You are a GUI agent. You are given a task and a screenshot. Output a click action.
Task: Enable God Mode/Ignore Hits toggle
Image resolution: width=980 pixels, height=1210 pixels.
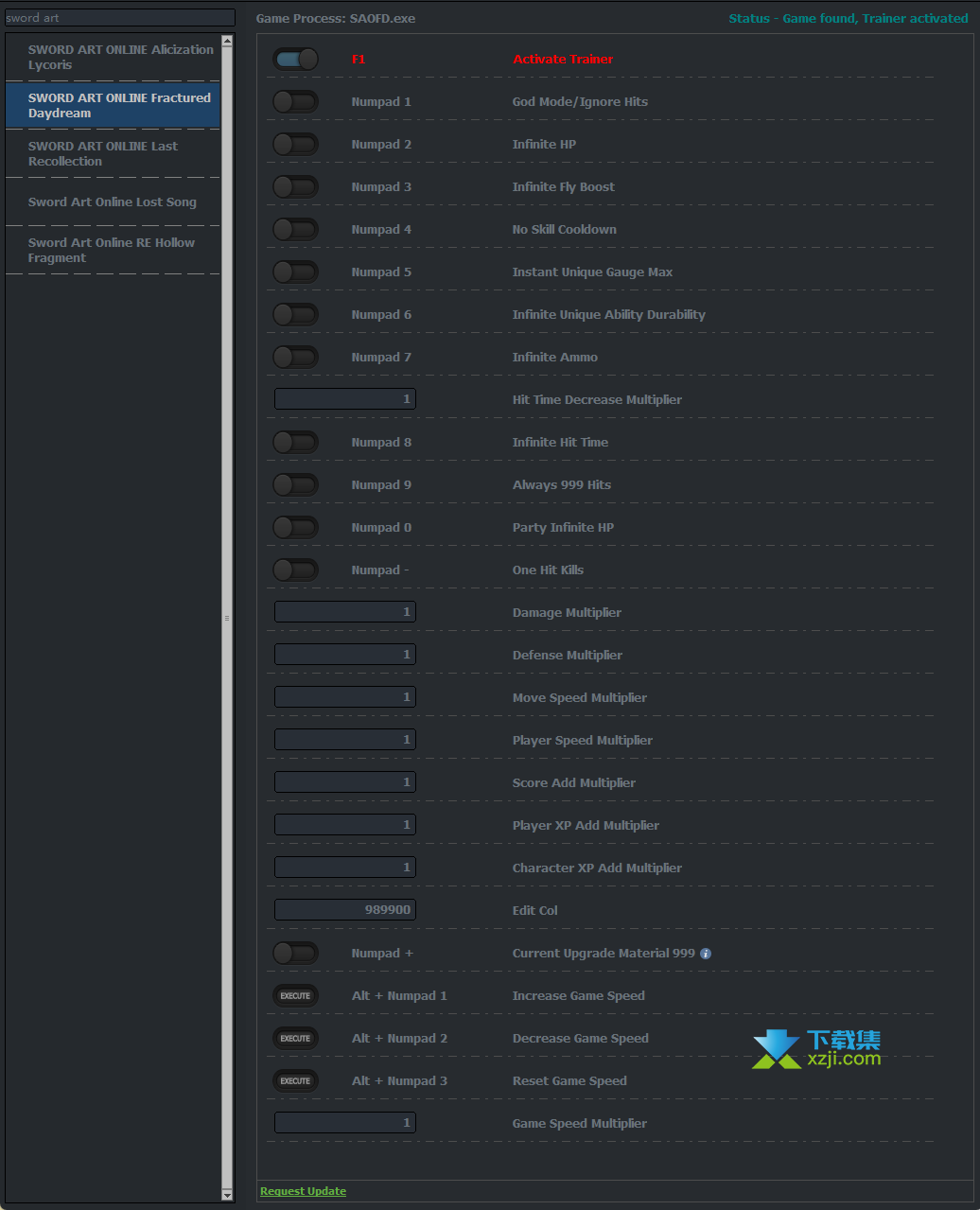click(x=295, y=101)
